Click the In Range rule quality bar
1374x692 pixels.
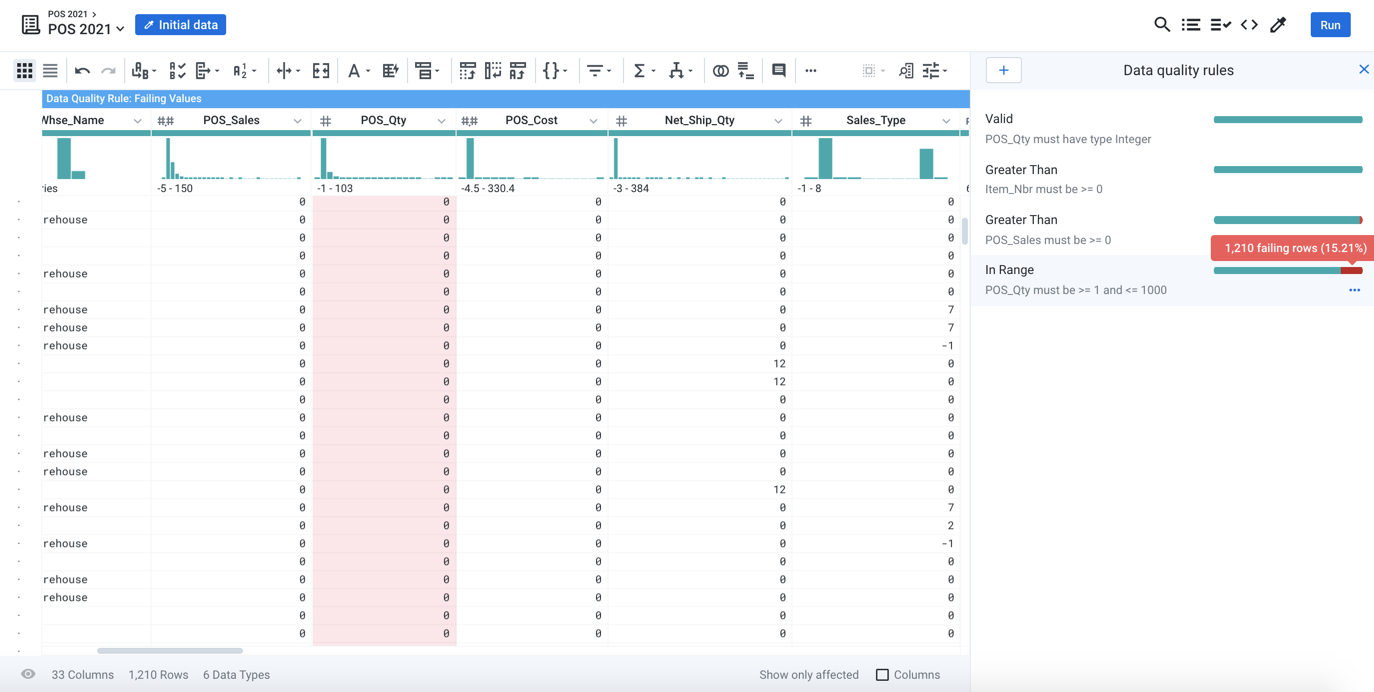(x=1287, y=270)
